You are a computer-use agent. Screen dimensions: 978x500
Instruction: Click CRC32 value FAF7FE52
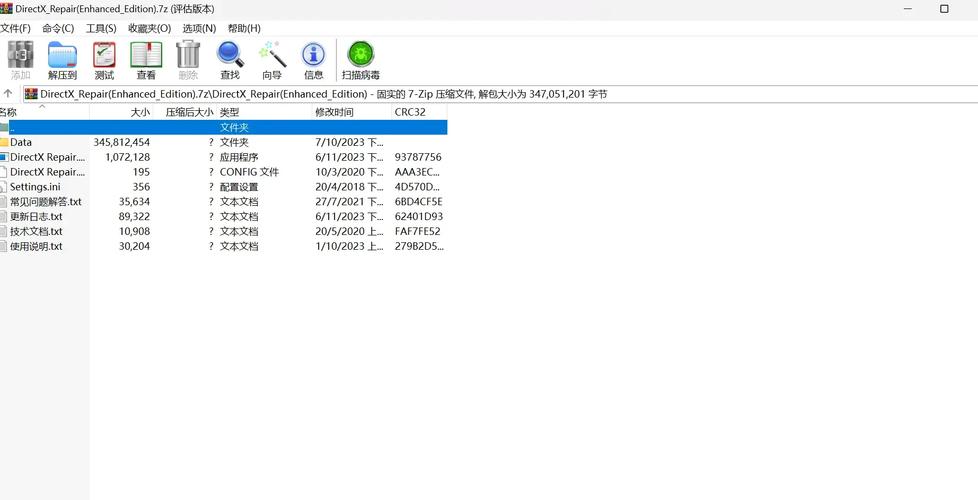click(417, 231)
